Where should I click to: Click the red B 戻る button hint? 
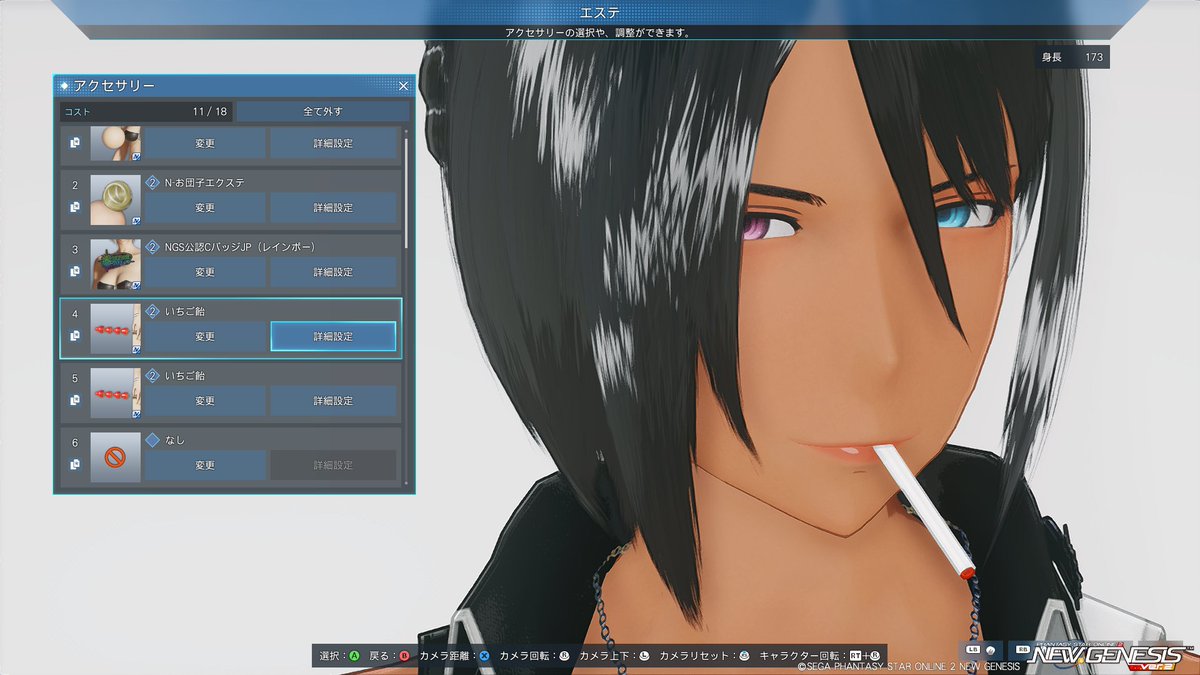click(404, 656)
